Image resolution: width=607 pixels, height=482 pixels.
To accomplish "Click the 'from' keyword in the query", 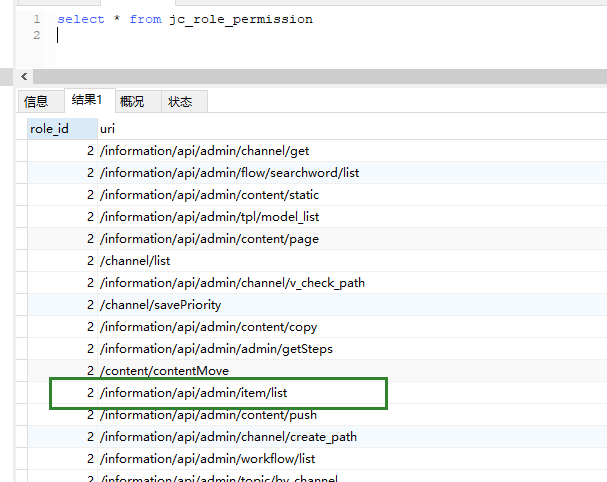I will point(145,19).
